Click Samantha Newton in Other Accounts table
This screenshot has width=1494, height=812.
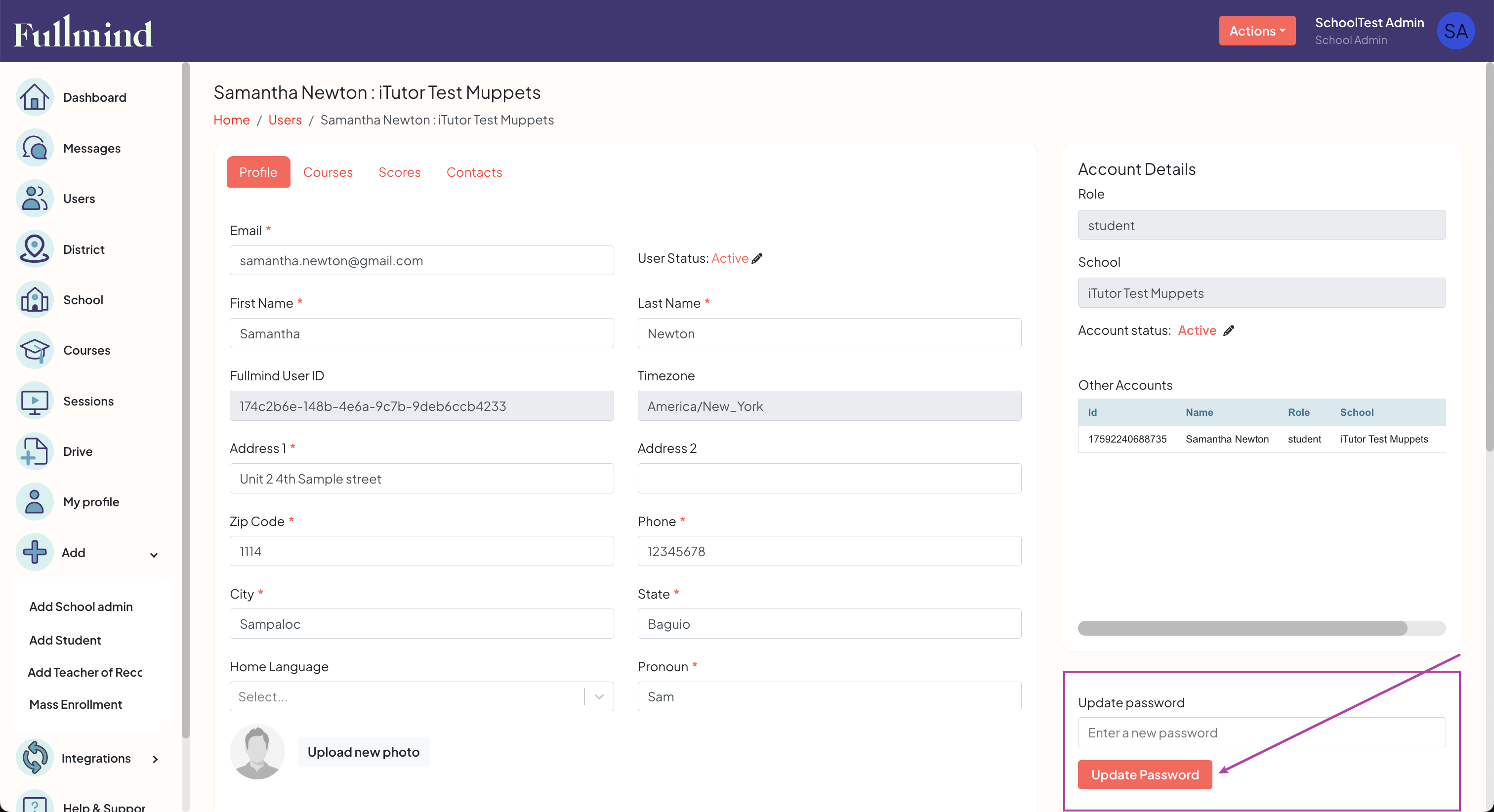(1227, 439)
